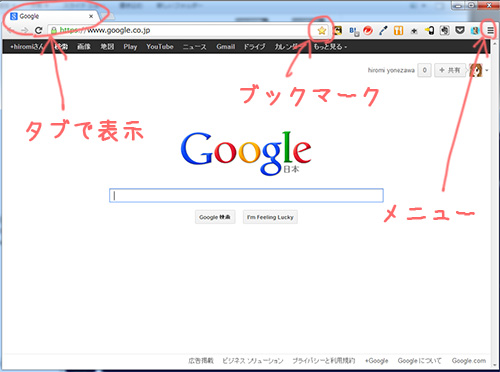The height and width of the screenshot is (372, 500).
Task: Click the + 共有 share button
Action: click(450, 70)
